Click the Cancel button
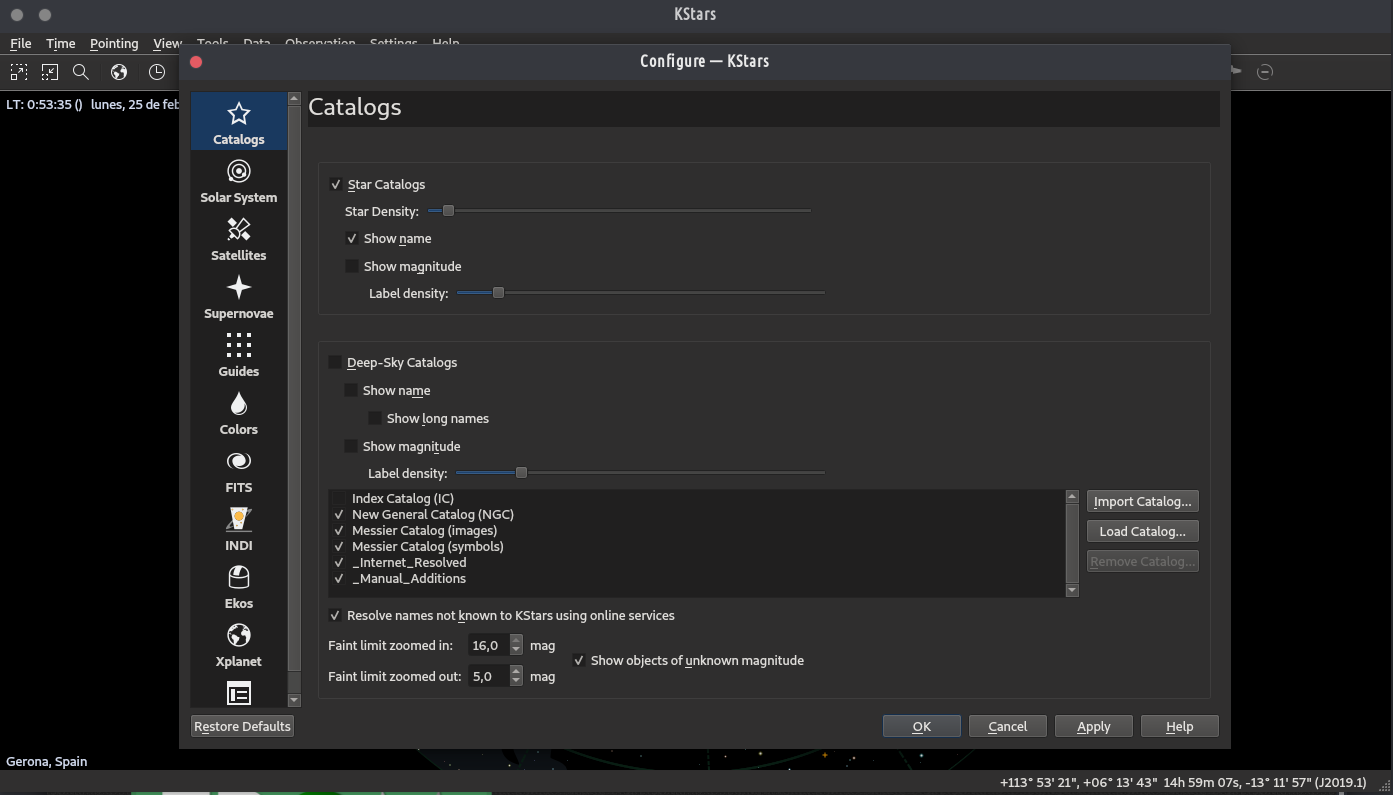 1008,726
